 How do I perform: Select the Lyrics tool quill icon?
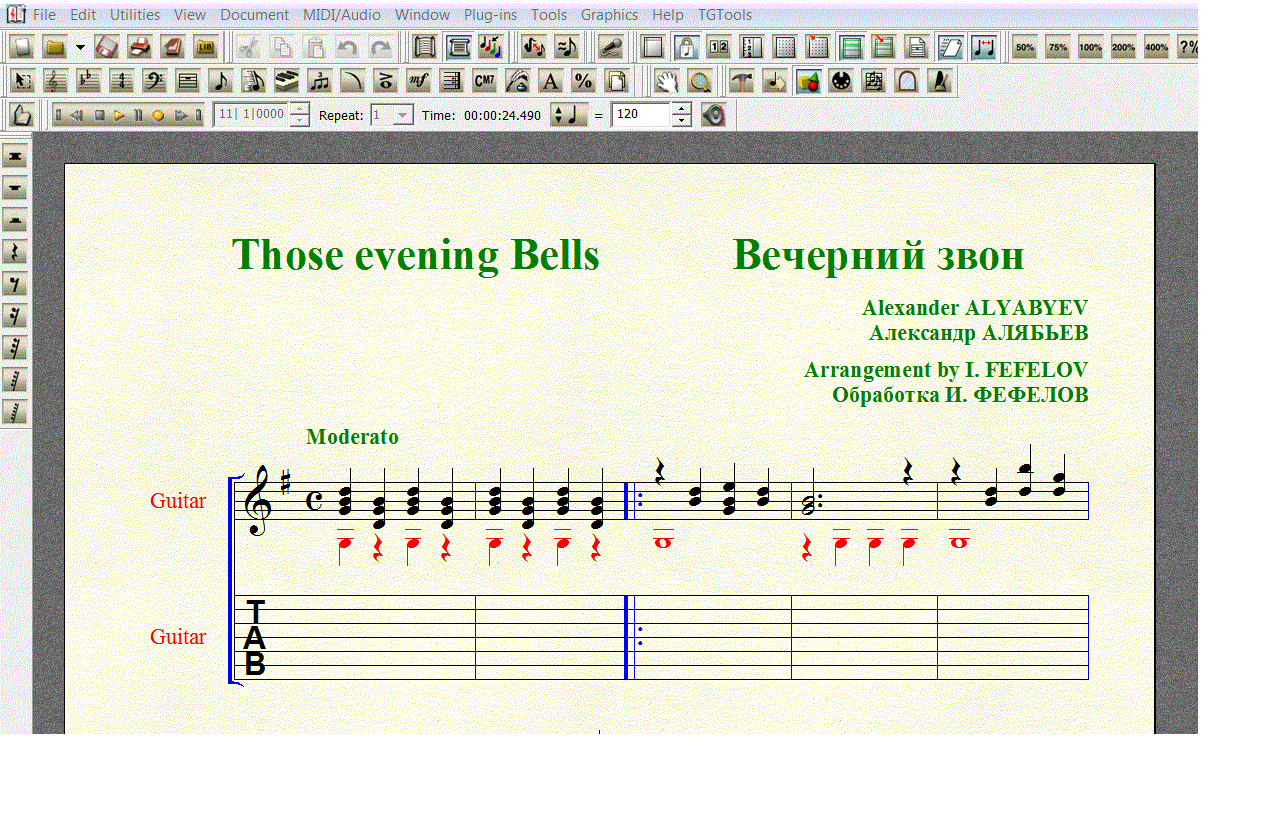point(518,82)
